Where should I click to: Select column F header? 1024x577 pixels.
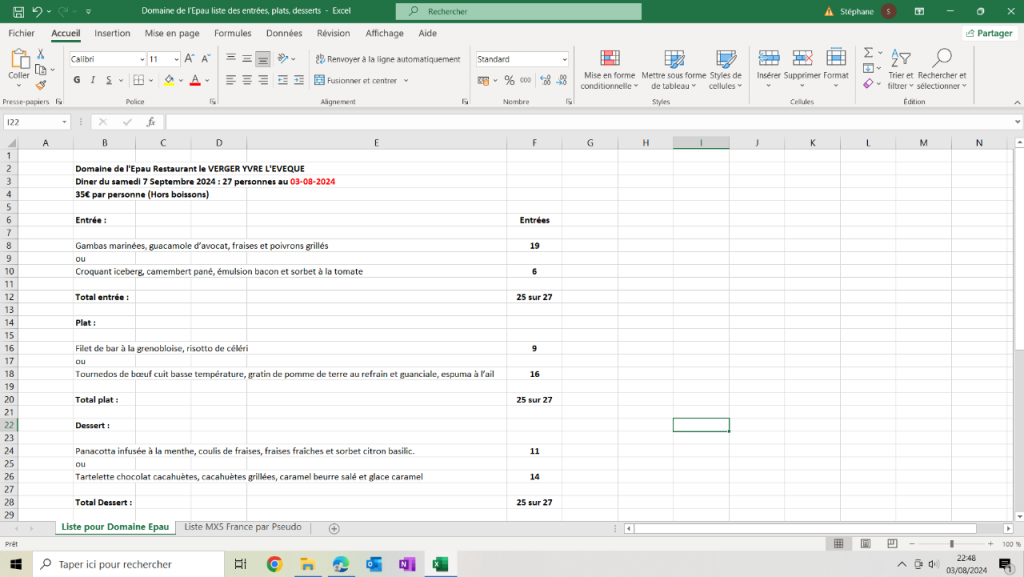(x=534, y=143)
